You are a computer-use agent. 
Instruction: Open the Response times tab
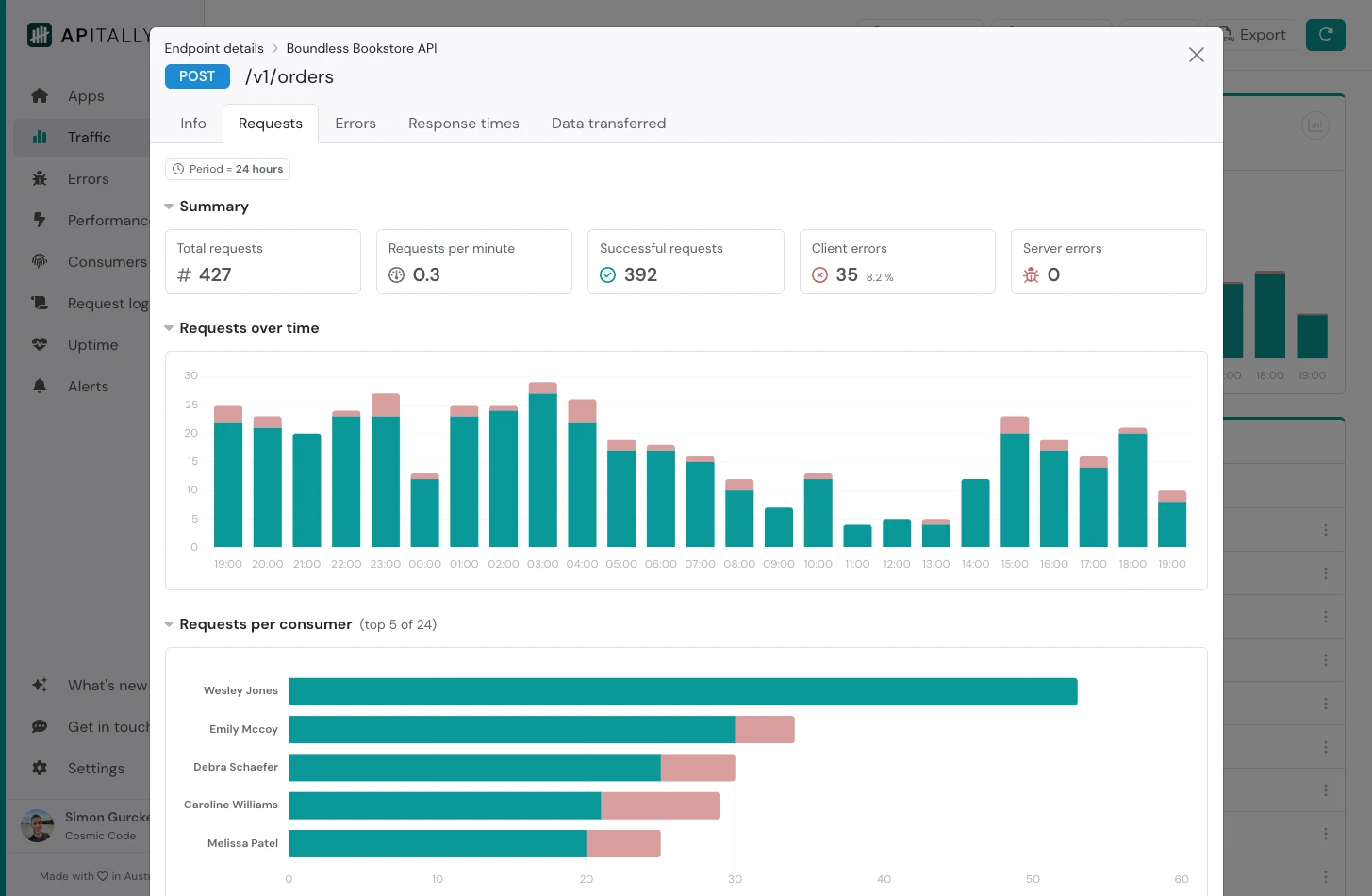pyautogui.click(x=463, y=124)
